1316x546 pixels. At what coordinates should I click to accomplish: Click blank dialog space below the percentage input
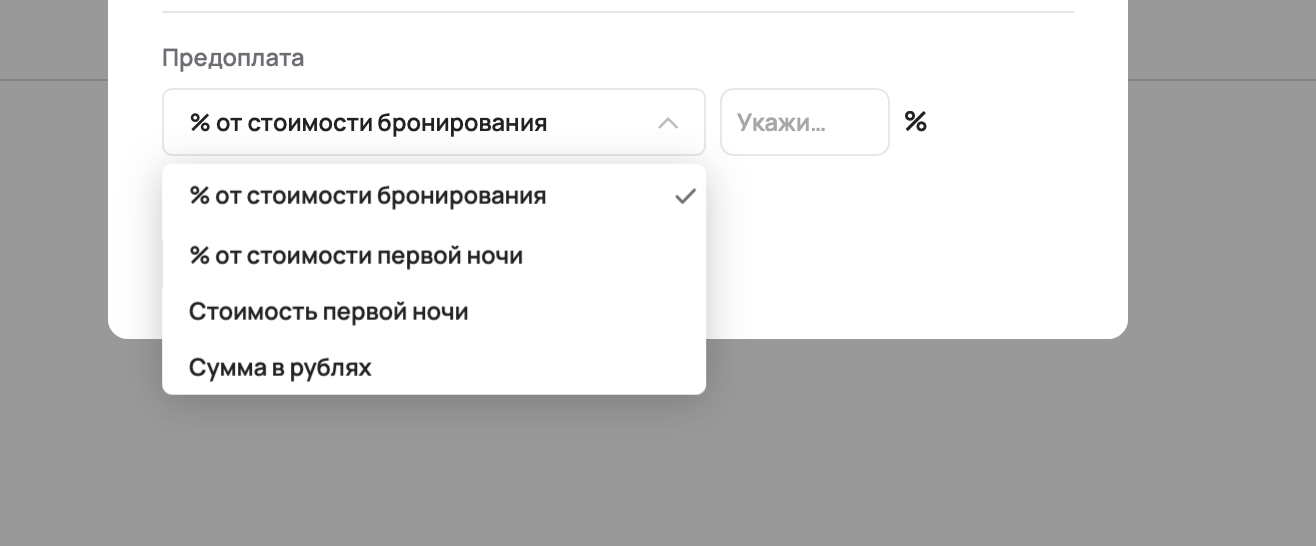805,220
